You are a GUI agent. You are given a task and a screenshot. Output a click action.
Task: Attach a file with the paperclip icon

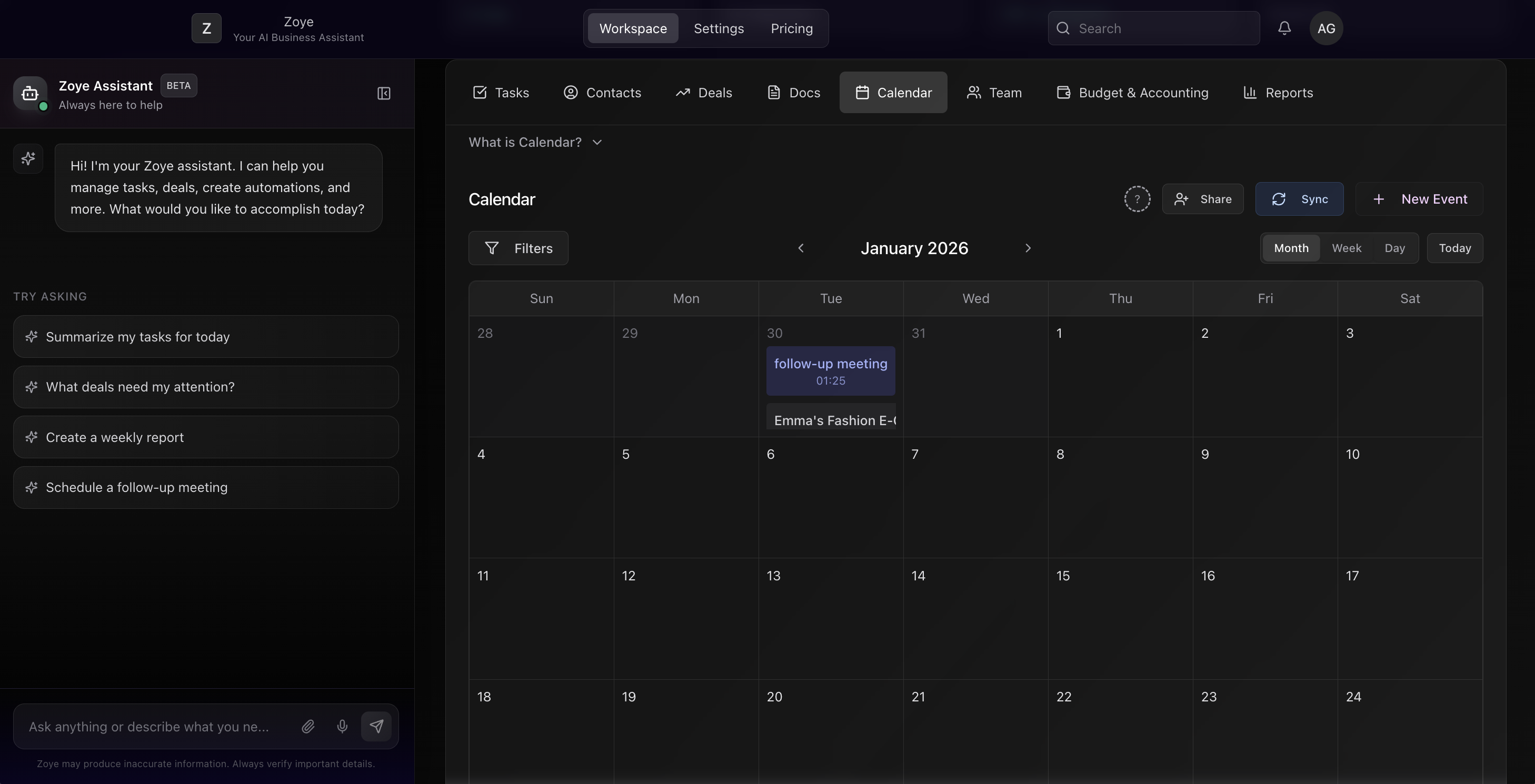tap(308, 726)
